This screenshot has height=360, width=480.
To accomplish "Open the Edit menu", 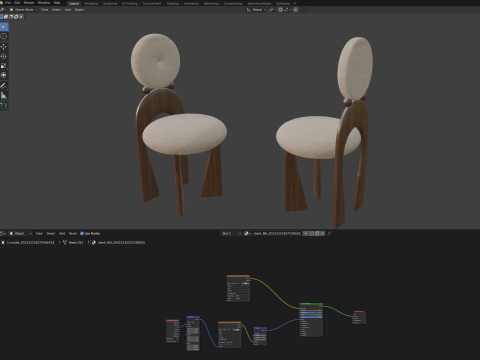I will click(17, 3).
